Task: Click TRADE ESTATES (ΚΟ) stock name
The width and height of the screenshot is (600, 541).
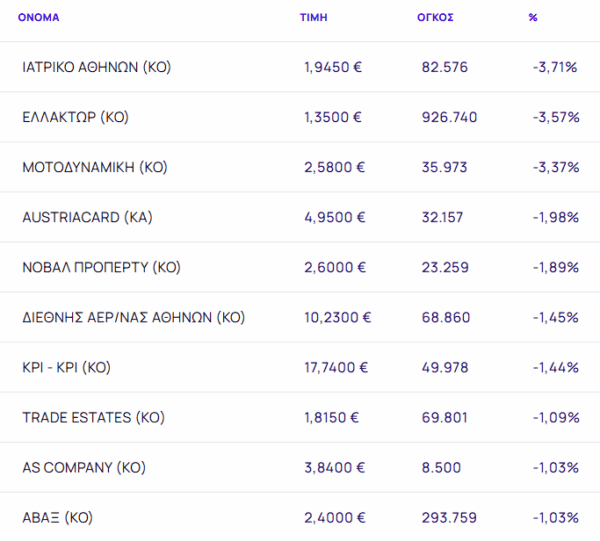Action: coord(93,417)
